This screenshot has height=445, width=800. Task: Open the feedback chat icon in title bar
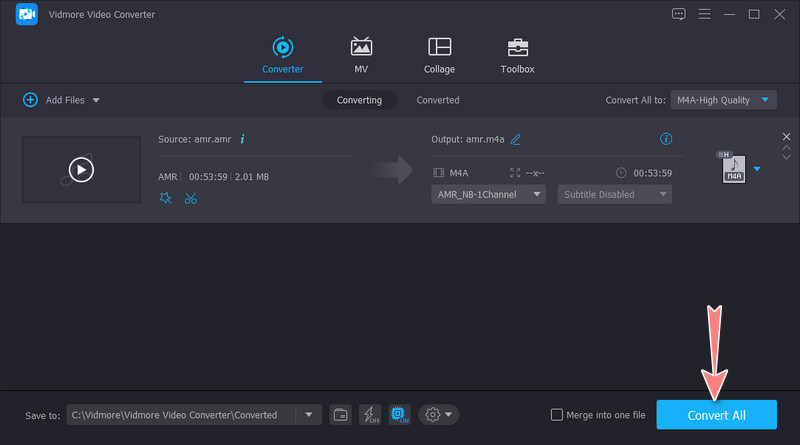click(679, 14)
